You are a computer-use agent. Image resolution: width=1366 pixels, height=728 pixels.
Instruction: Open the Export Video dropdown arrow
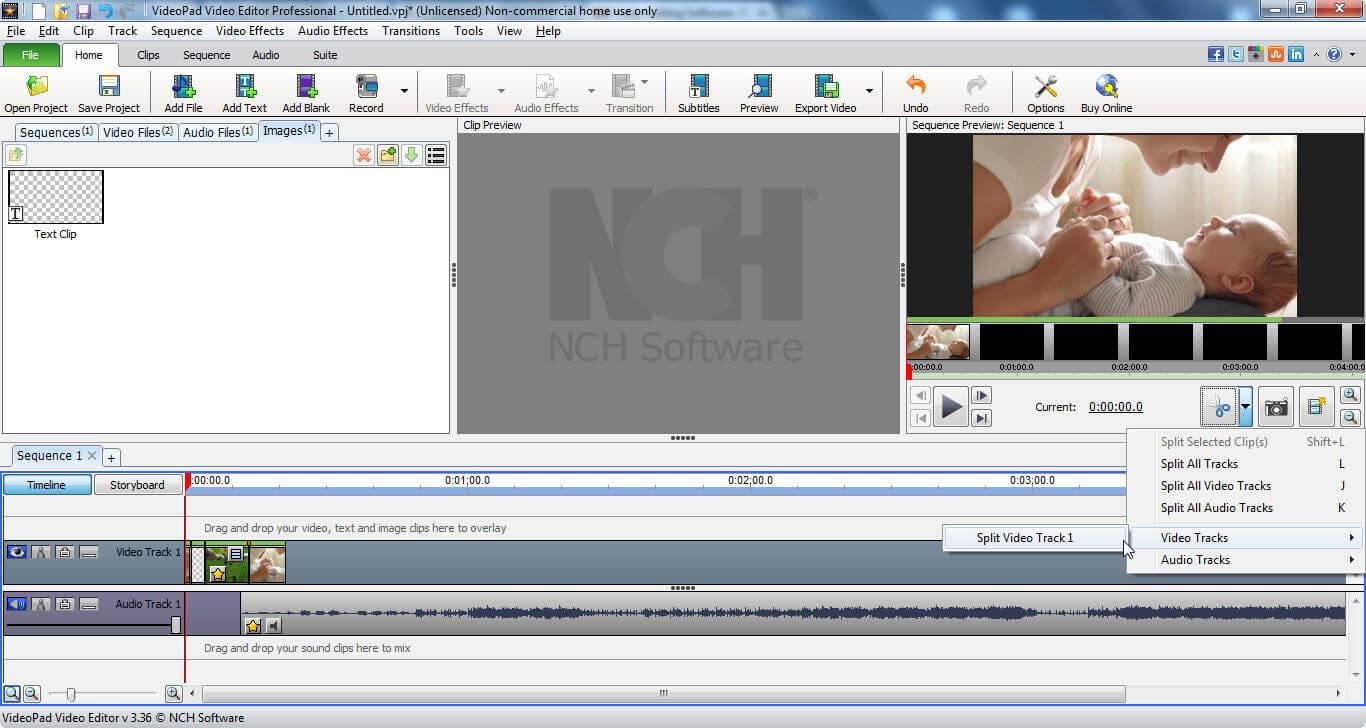(x=869, y=91)
